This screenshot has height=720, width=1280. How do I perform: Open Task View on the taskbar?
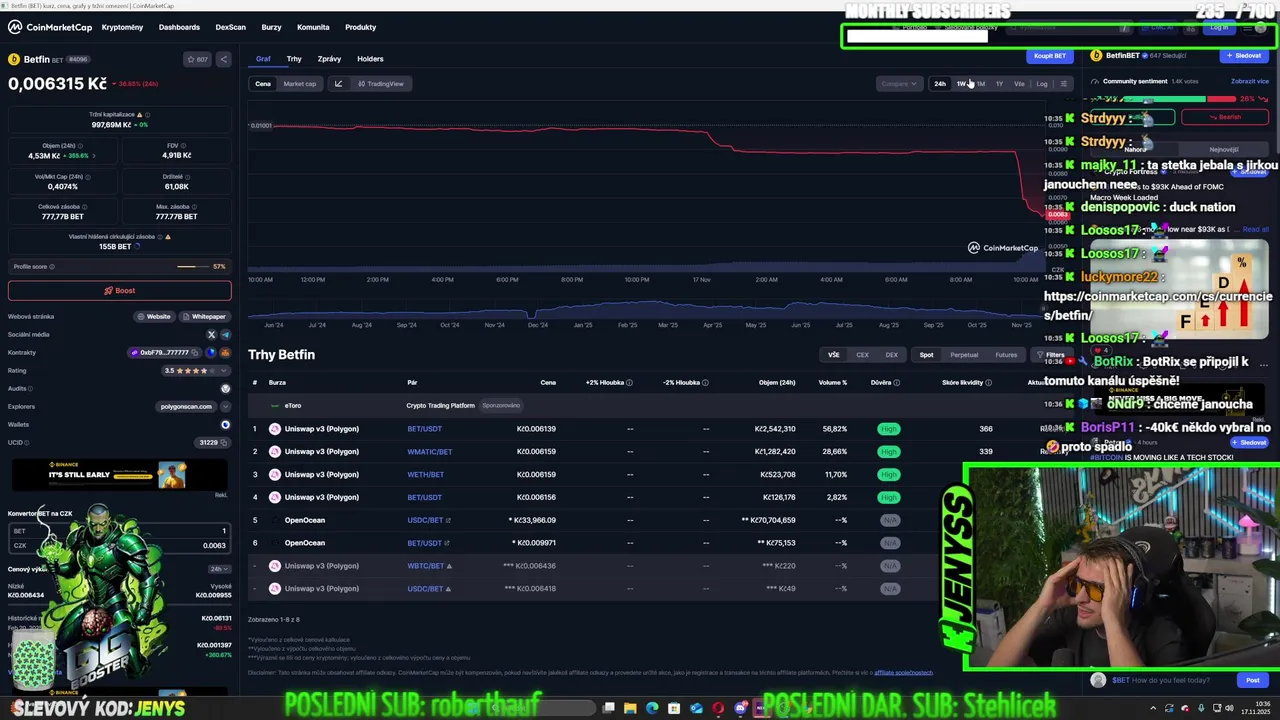[x=608, y=708]
